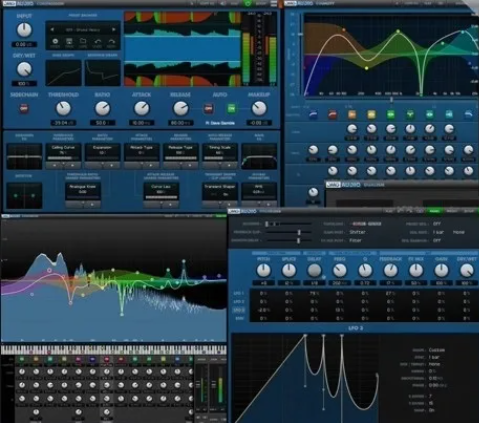Open the compressor hamburger menu
Image resolution: width=479 pixels, height=423 pixels.
pyautogui.click(x=274, y=3)
